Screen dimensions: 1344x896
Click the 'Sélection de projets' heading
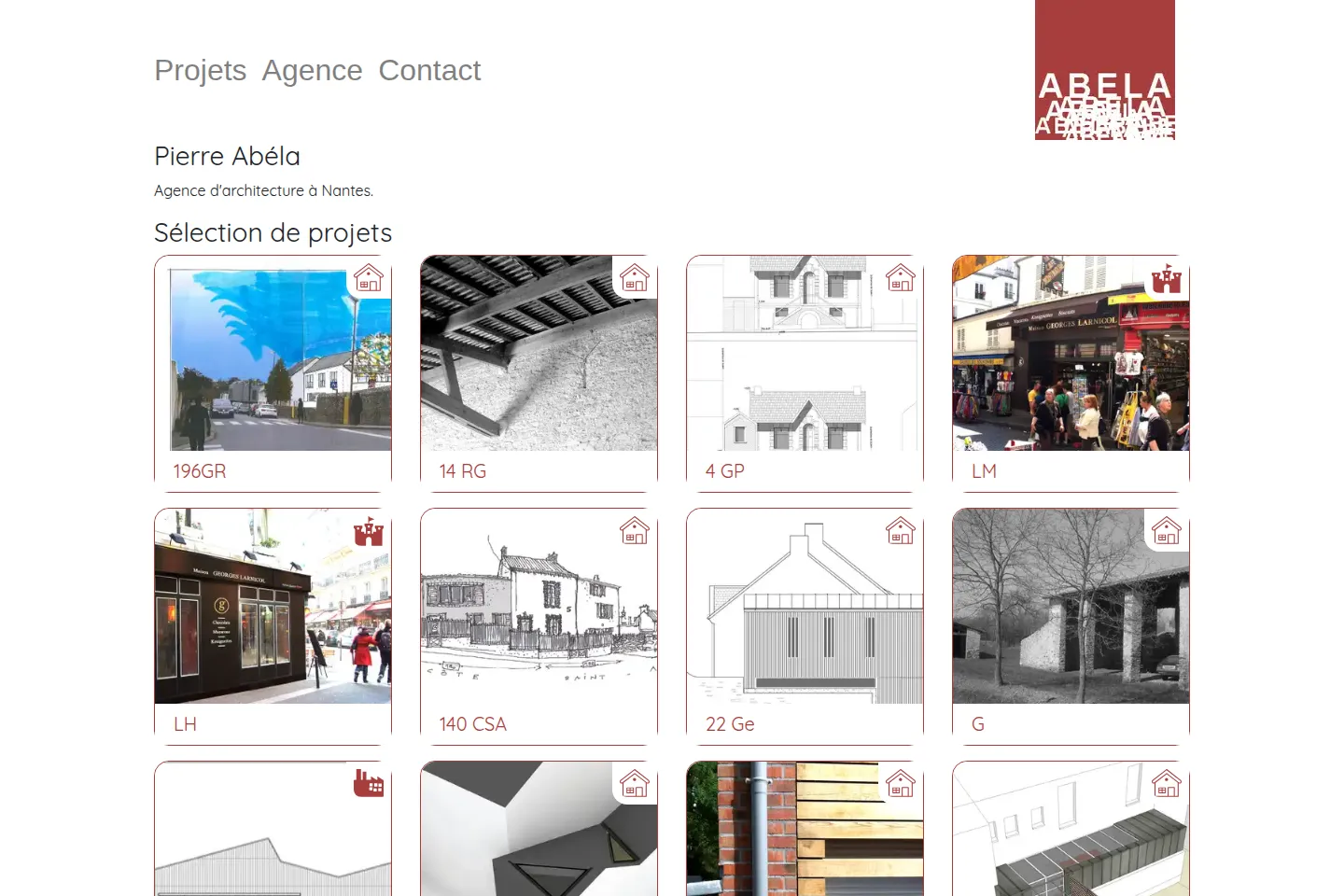[x=273, y=232]
